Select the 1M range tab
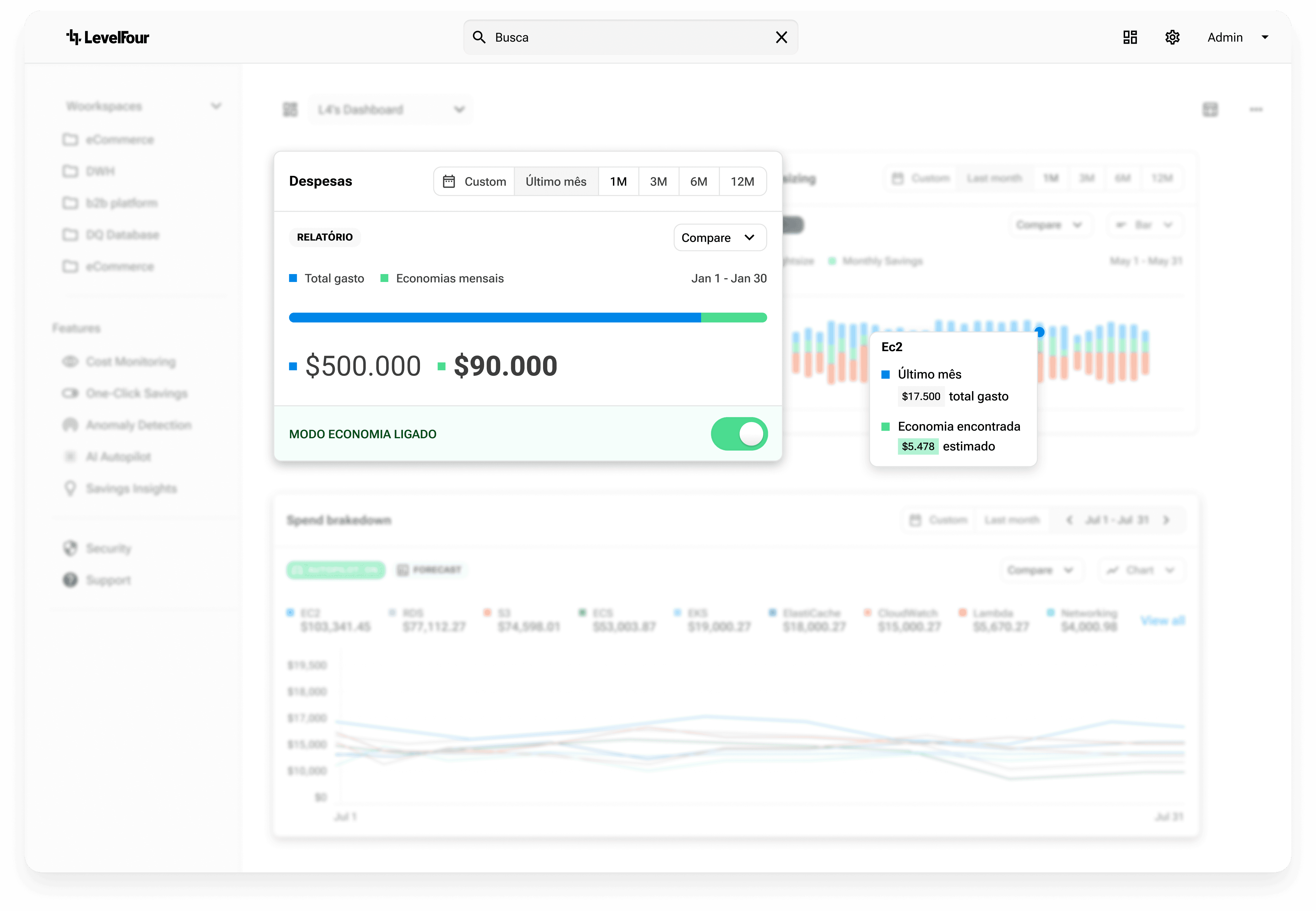 click(x=618, y=181)
